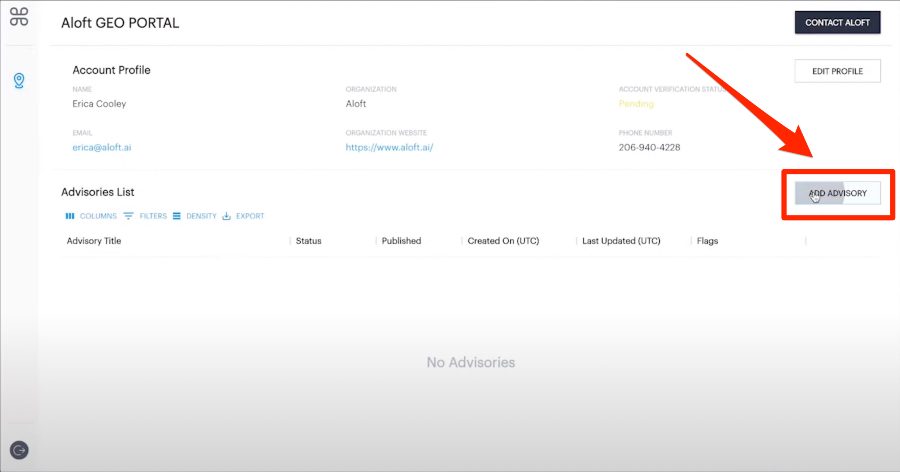The height and width of the screenshot is (472, 900).
Task: Show the Filters panel for advisories
Action: (145, 216)
